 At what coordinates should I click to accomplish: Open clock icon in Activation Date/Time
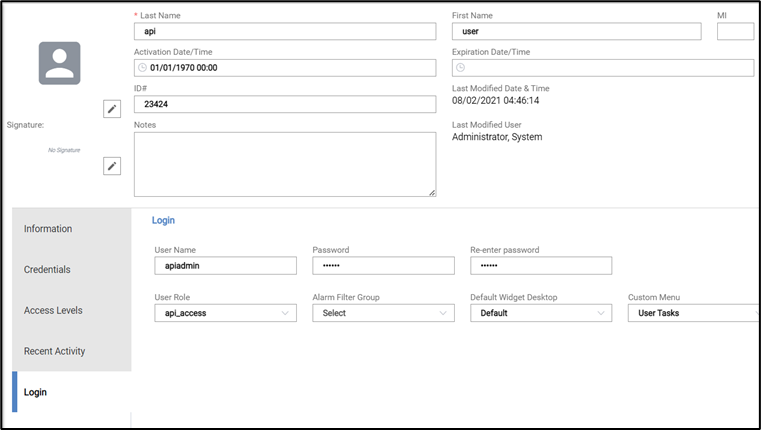coord(142,68)
